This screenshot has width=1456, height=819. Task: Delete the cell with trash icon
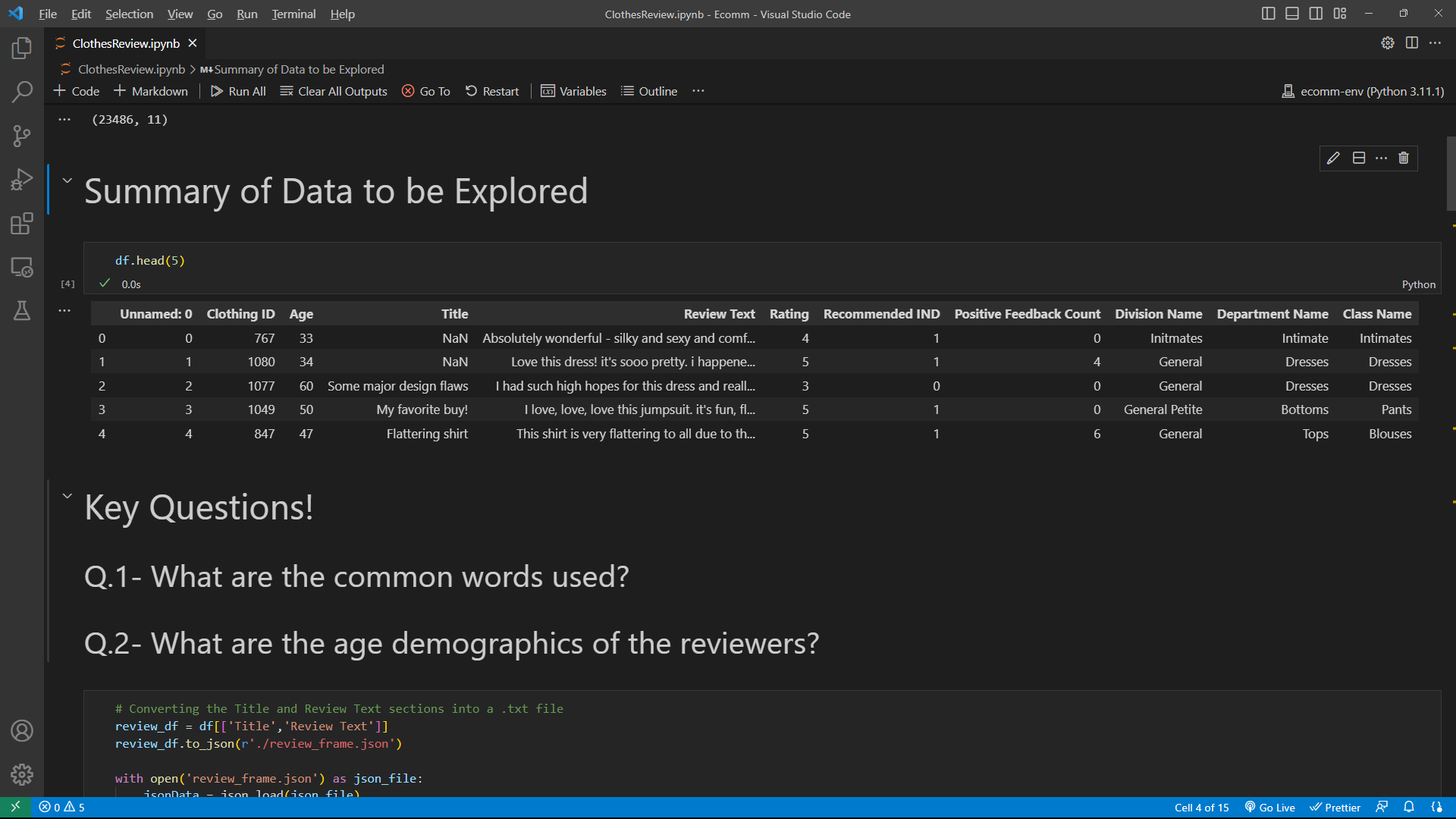pos(1404,158)
